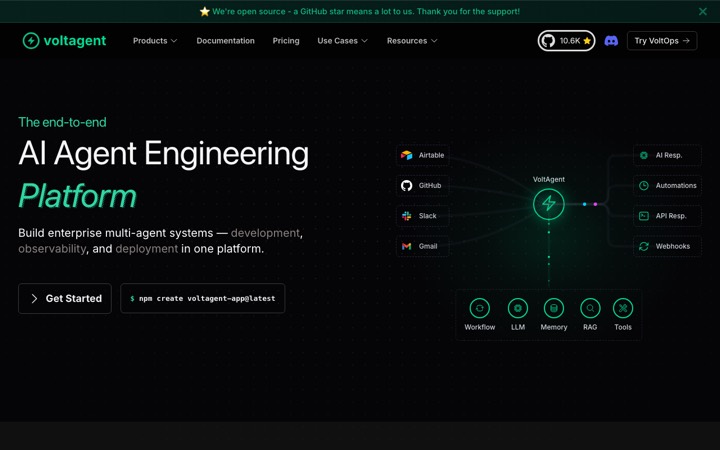Viewport: 720px width, 450px height.
Task: Click the 10.6K star count text
Action: coord(570,41)
